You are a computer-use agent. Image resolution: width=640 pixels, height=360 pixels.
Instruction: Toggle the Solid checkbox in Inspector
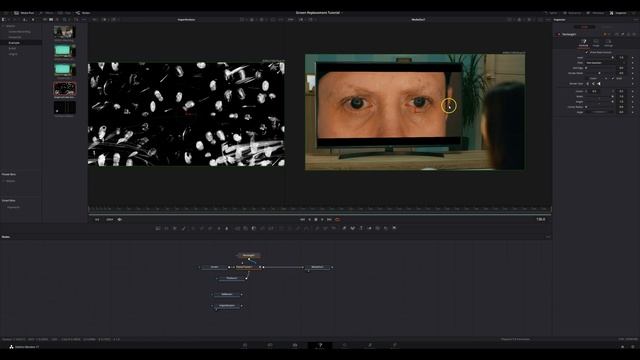613,78
